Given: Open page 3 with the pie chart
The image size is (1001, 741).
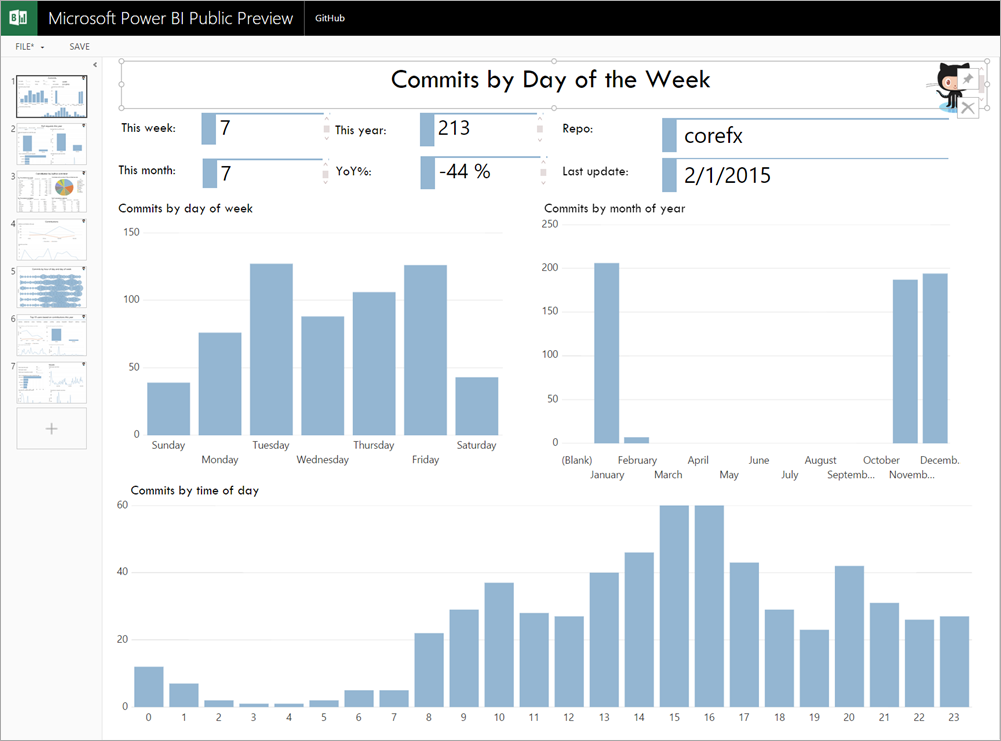Looking at the screenshot, I should point(52,191).
